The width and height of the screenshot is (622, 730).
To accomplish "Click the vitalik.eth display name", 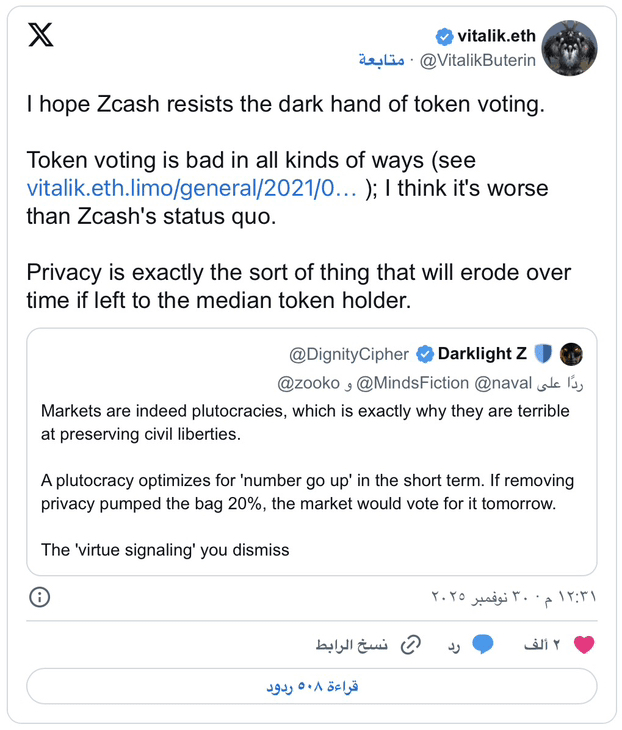I will click(x=496, y=37).
